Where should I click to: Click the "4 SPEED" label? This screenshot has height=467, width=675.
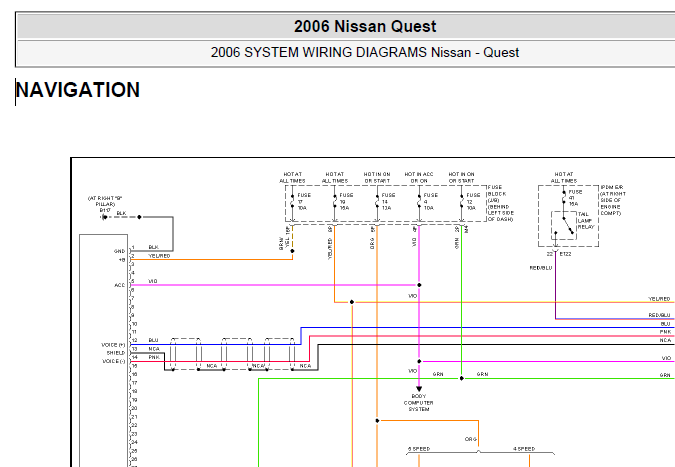click(524, 448)
